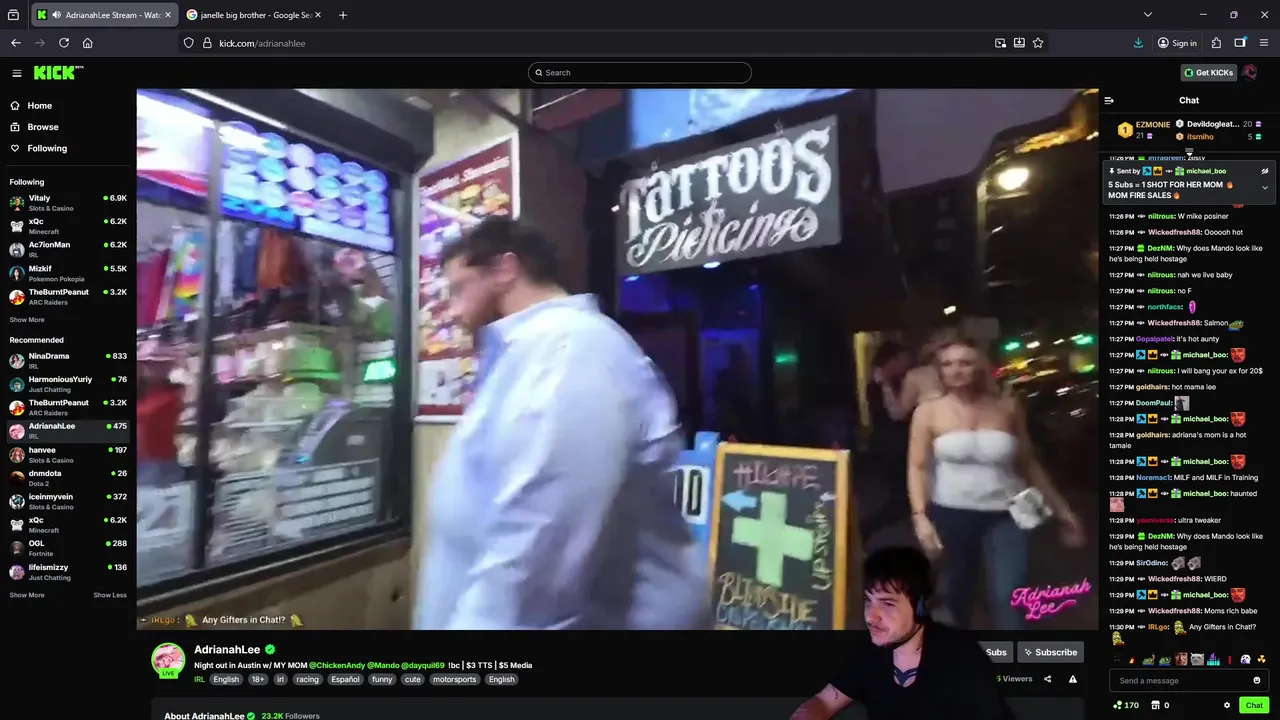The image size is (1280, 720).
Task: Select the Español tag
Action: pyautogui.click(x=345, y=679)
